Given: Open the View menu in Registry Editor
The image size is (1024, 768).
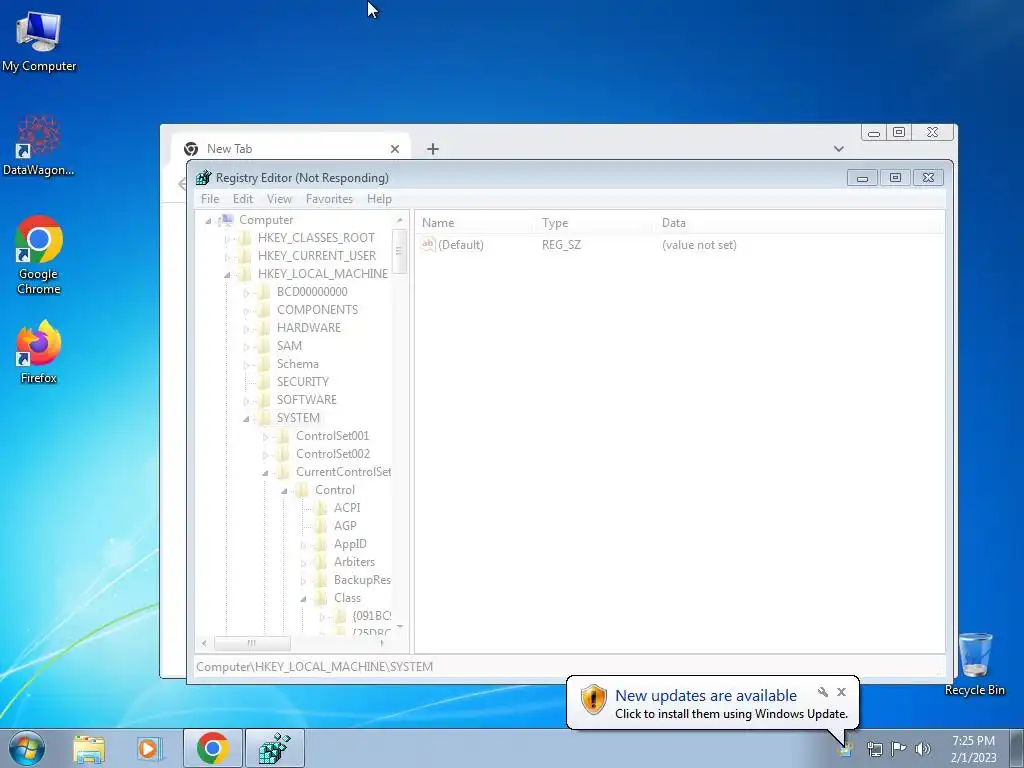Looking at the screenshot, I should 279,199.
